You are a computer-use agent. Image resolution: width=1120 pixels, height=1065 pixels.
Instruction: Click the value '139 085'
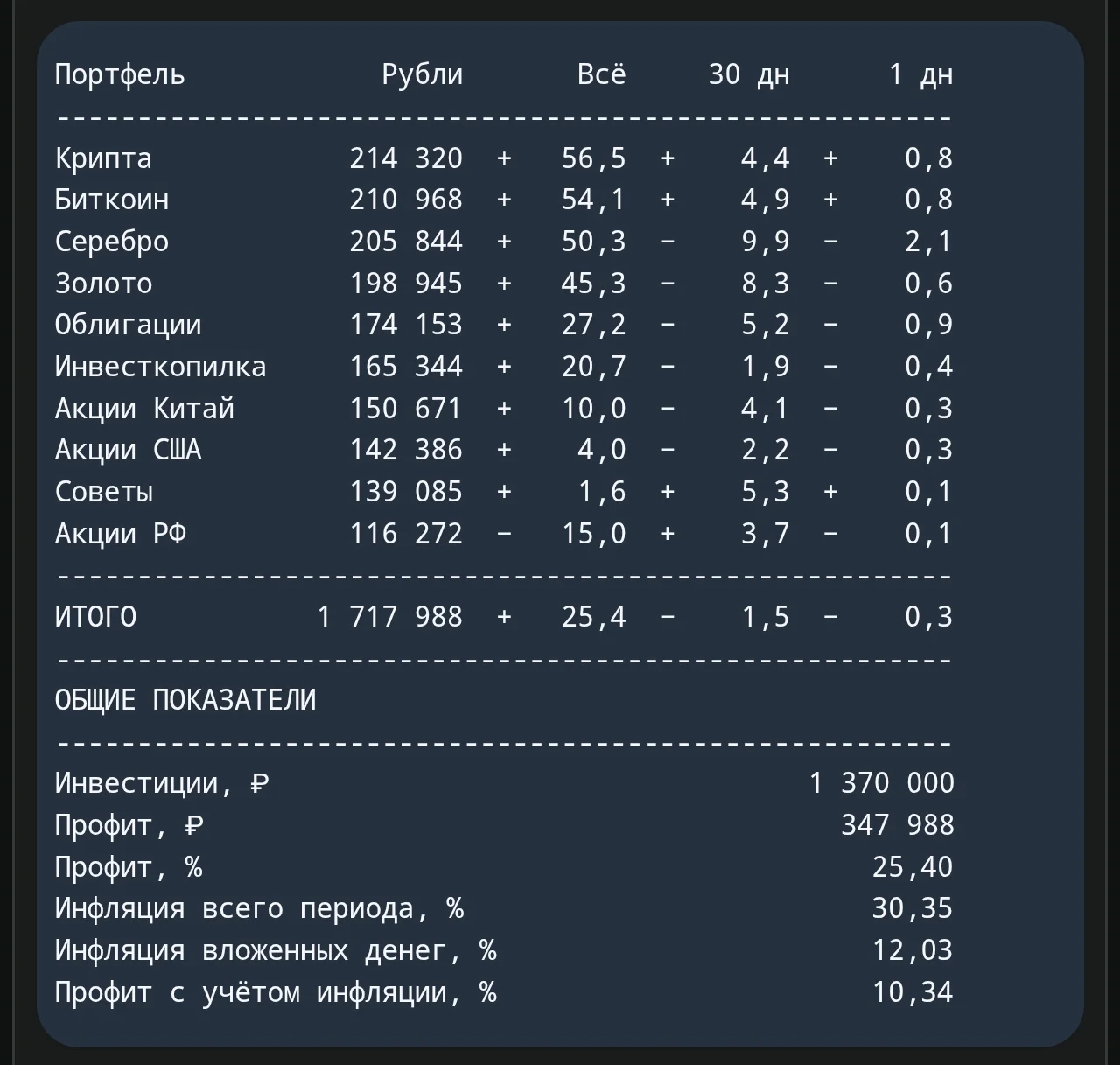[x=406, y=492]
